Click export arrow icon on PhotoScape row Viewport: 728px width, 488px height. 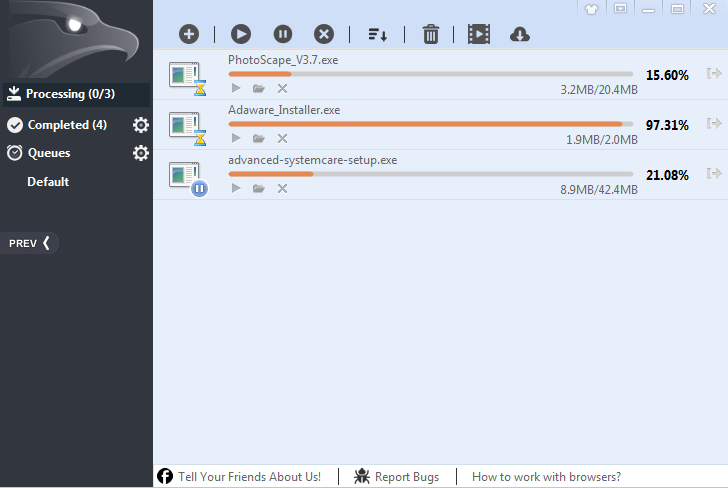point(714,73)
